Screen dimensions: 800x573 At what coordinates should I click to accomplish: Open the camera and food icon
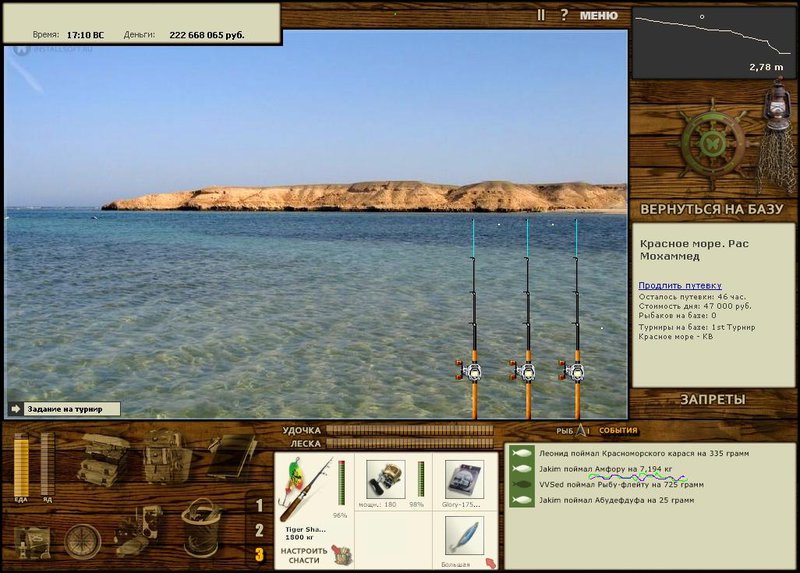tap(140, 532)
